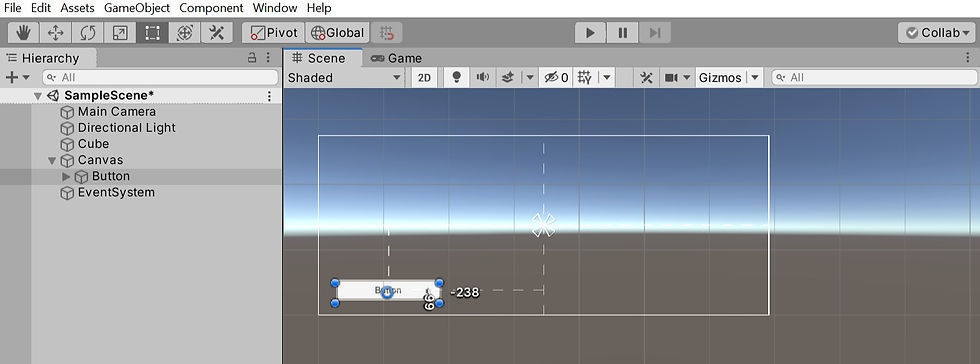This screenshot has height=364, width=980.
Task: Open the Component menu
Action: point(211,8)
